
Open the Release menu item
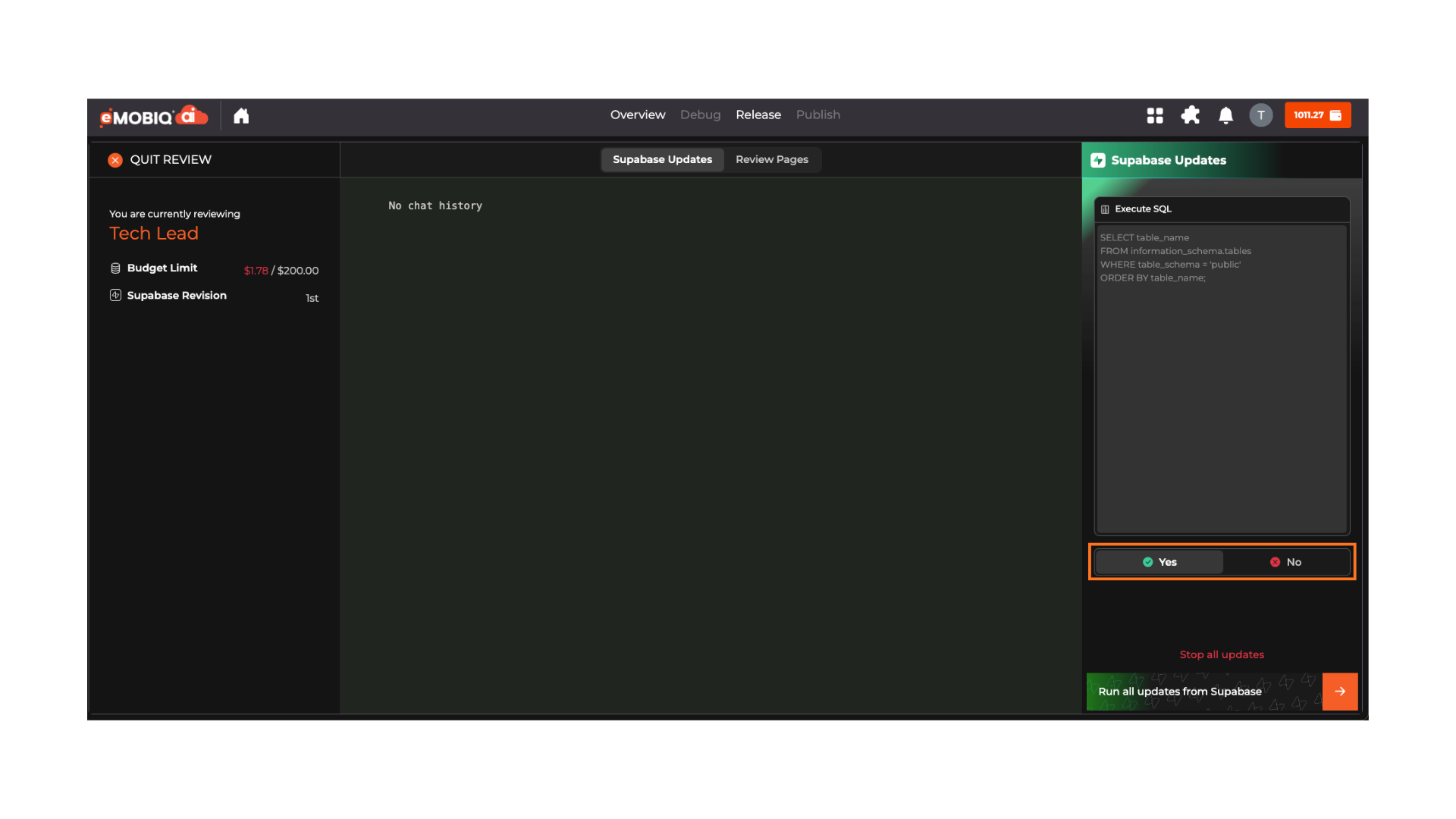(x=758, y=115)
